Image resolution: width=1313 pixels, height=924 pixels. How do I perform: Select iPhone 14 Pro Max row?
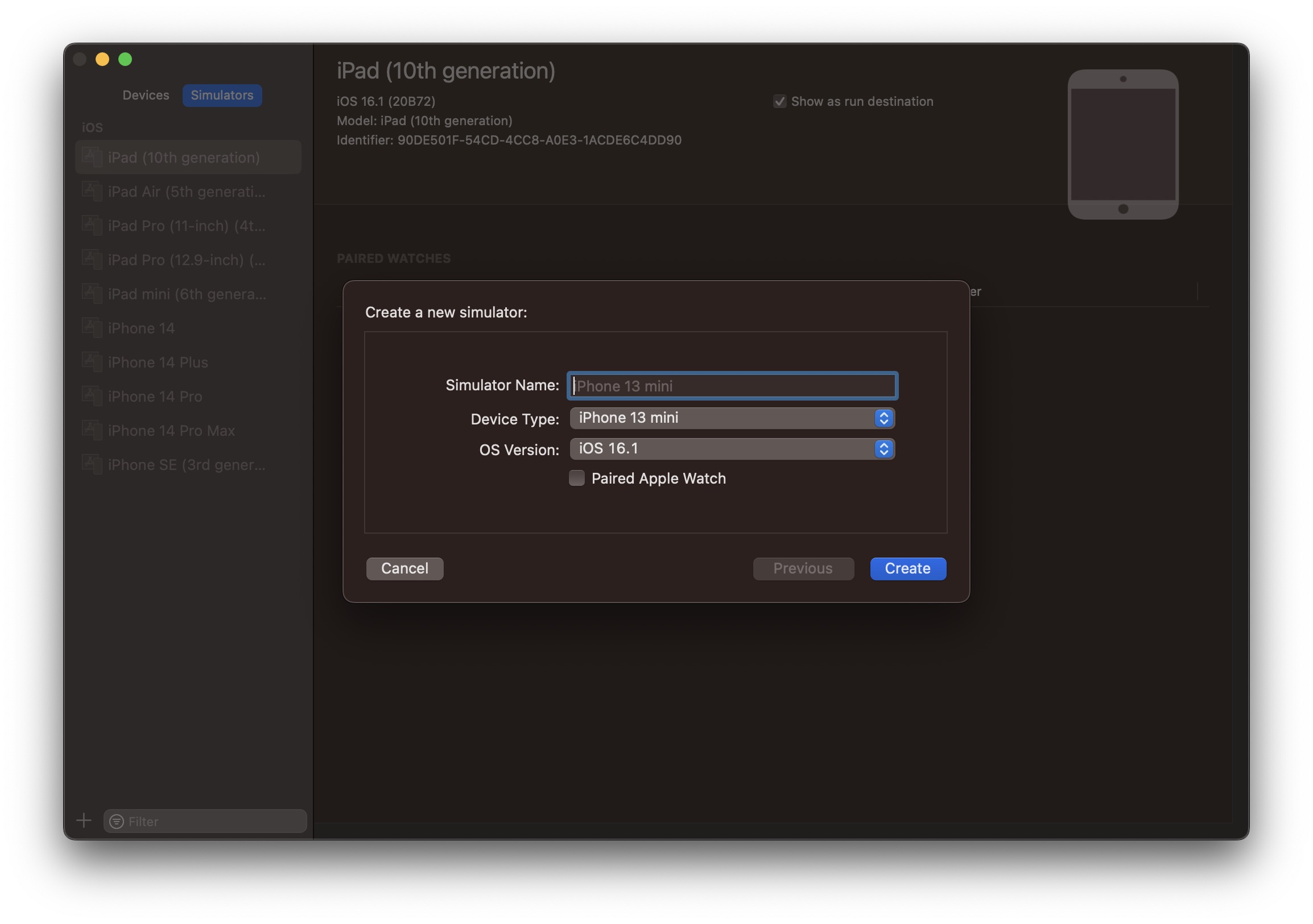pos(188,431)
